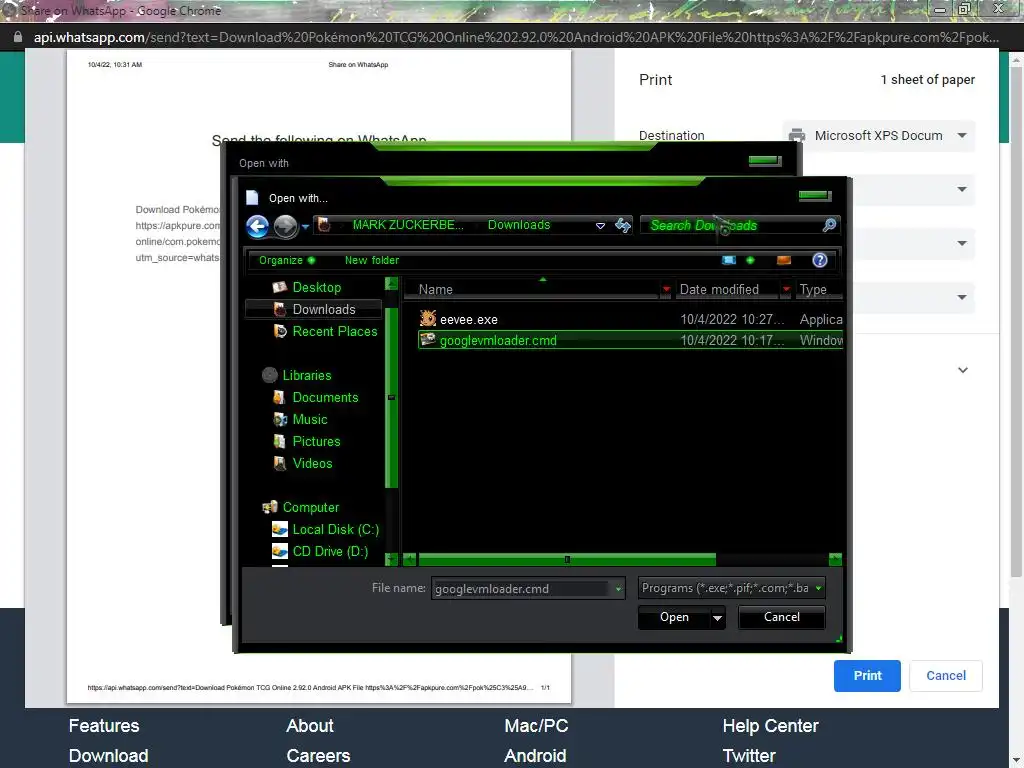The image size is (1024, 768).
Task: Click the grey forward navigation arrow
Action: (x=285, y=227)
